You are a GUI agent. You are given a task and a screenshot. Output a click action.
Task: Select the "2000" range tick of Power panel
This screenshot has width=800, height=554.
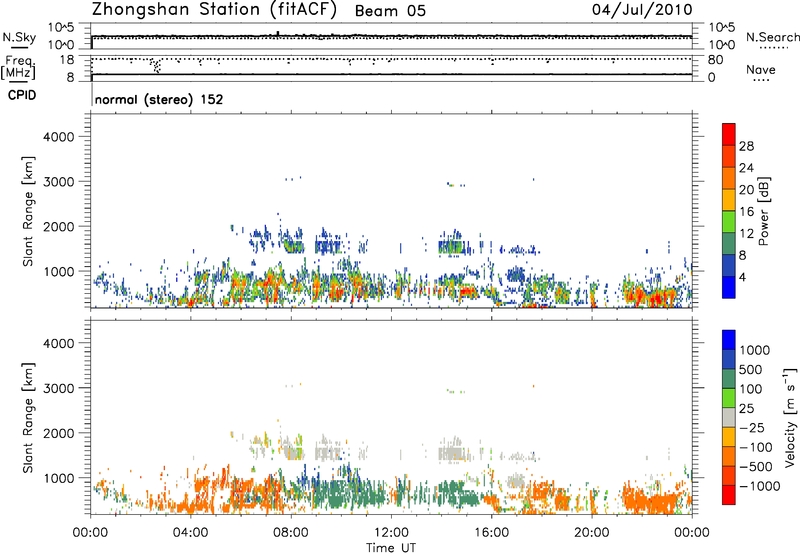(x=59, y=226)
